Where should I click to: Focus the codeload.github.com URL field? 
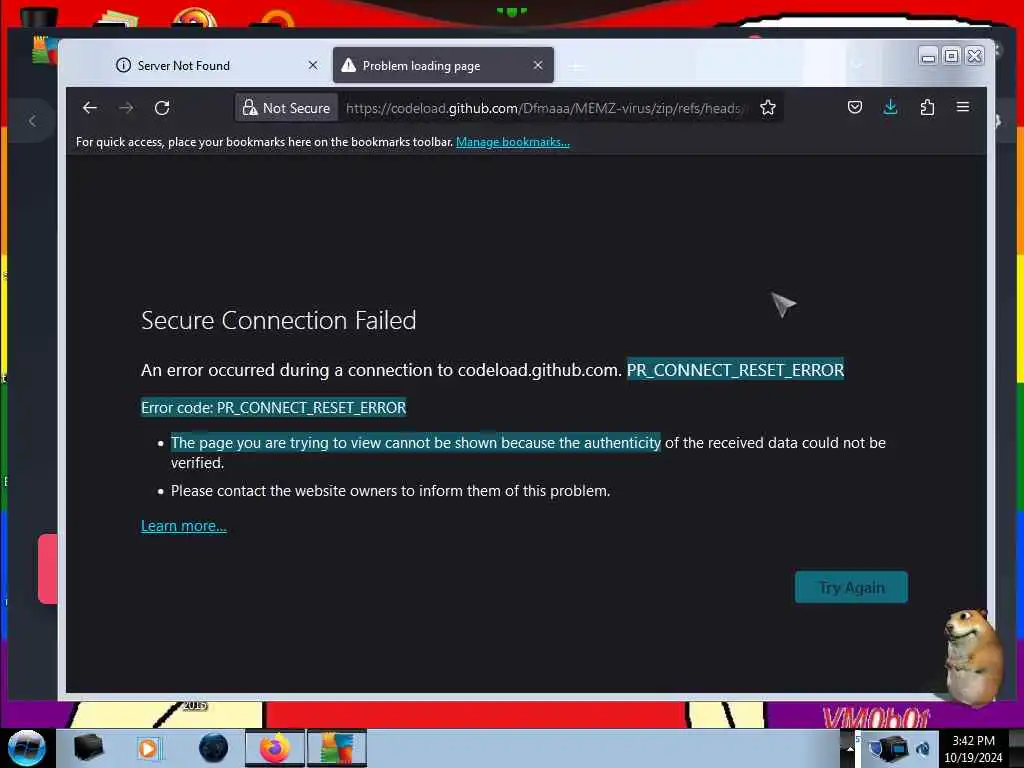point(543,108)
